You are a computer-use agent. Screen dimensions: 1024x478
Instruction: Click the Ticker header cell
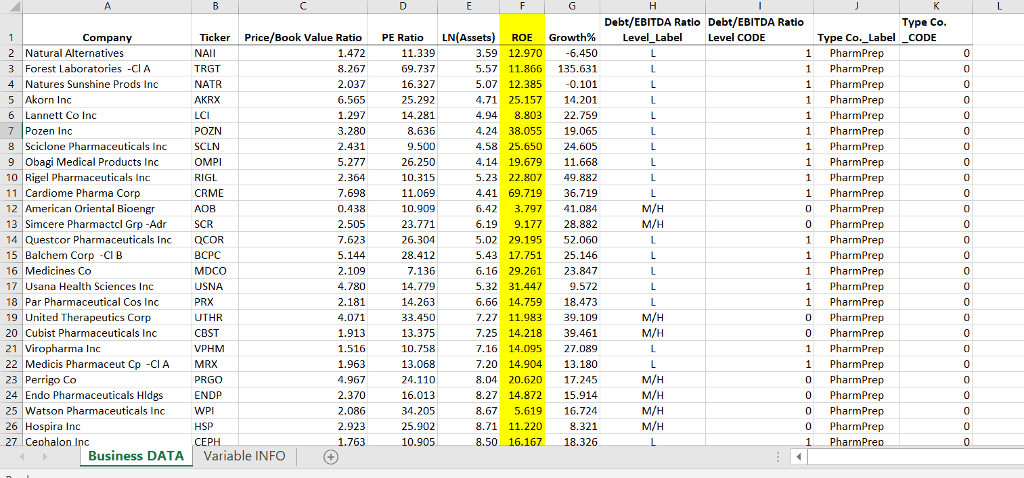tap(215, 29)
